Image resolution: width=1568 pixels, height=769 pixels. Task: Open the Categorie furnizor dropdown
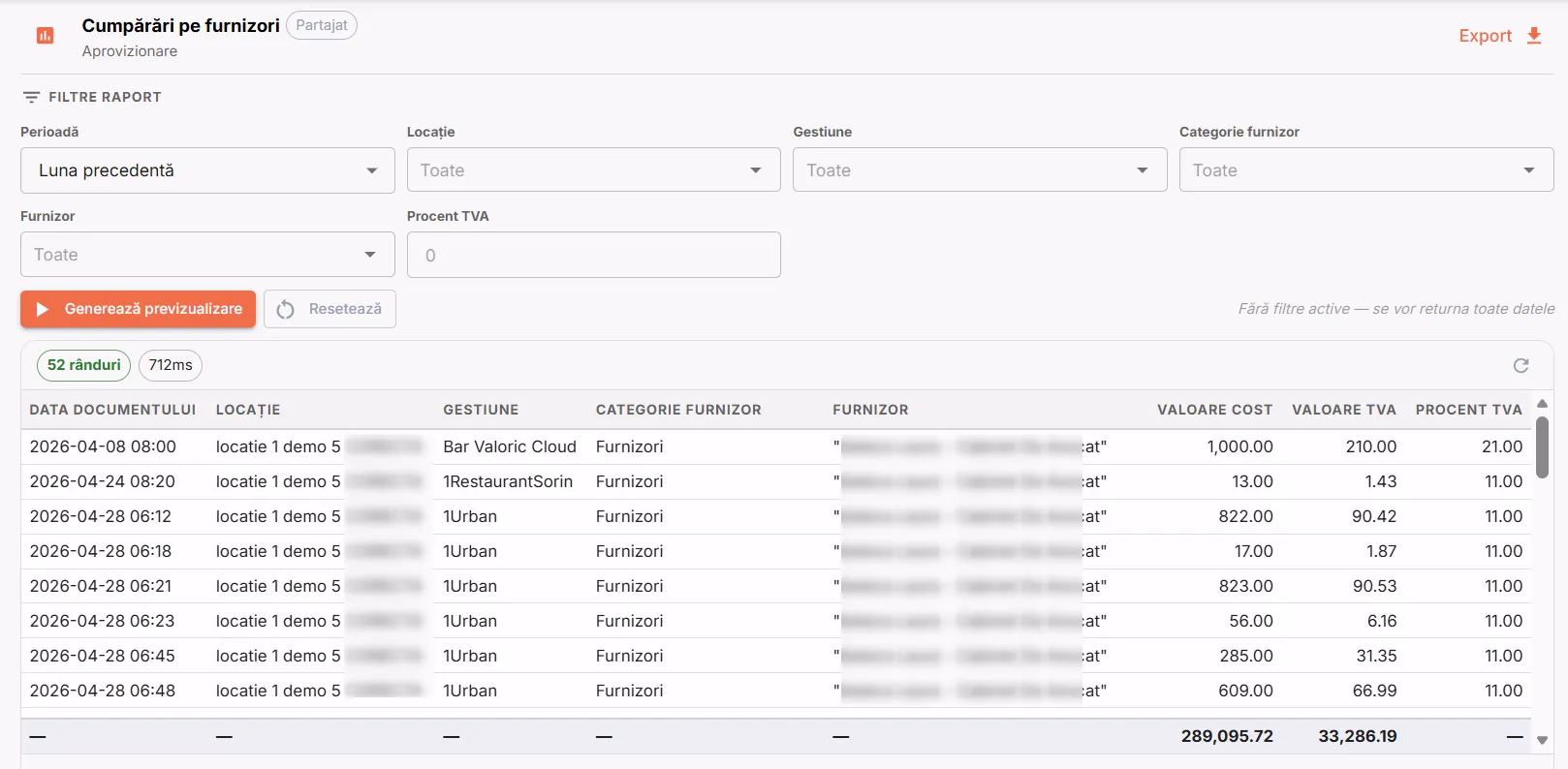point(1366,170)
